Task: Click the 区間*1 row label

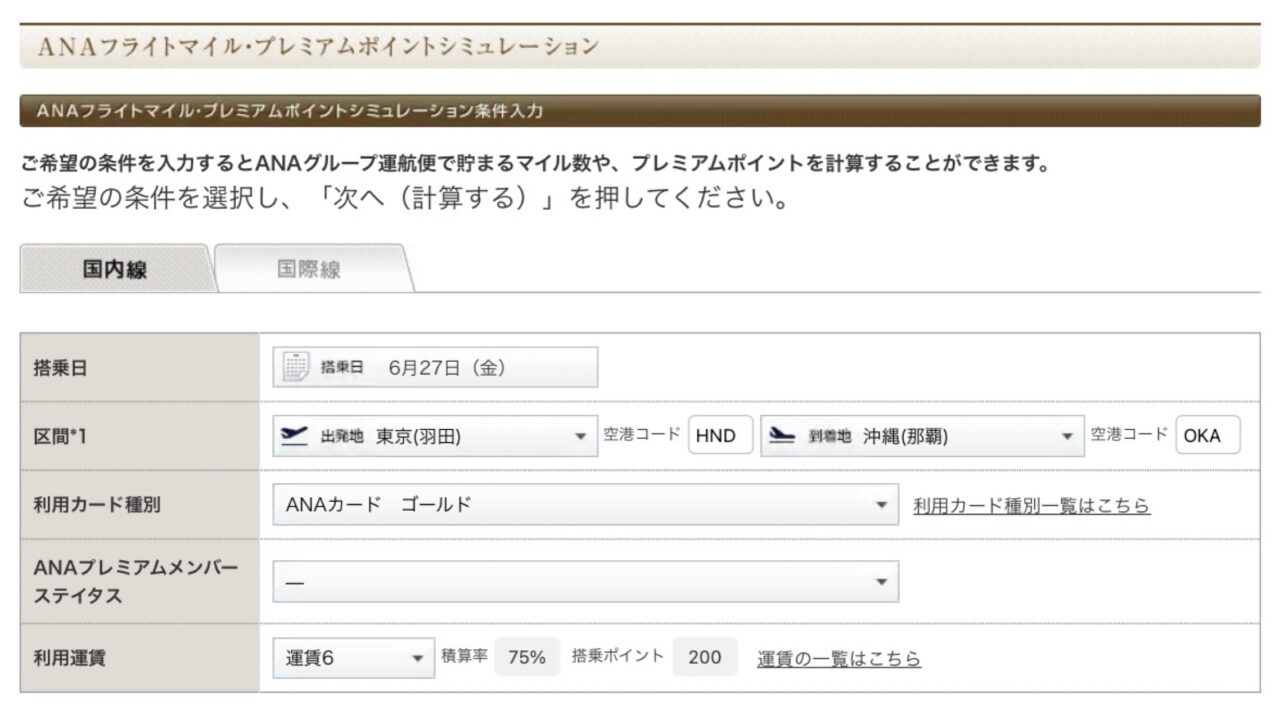Action: point(60,436)
